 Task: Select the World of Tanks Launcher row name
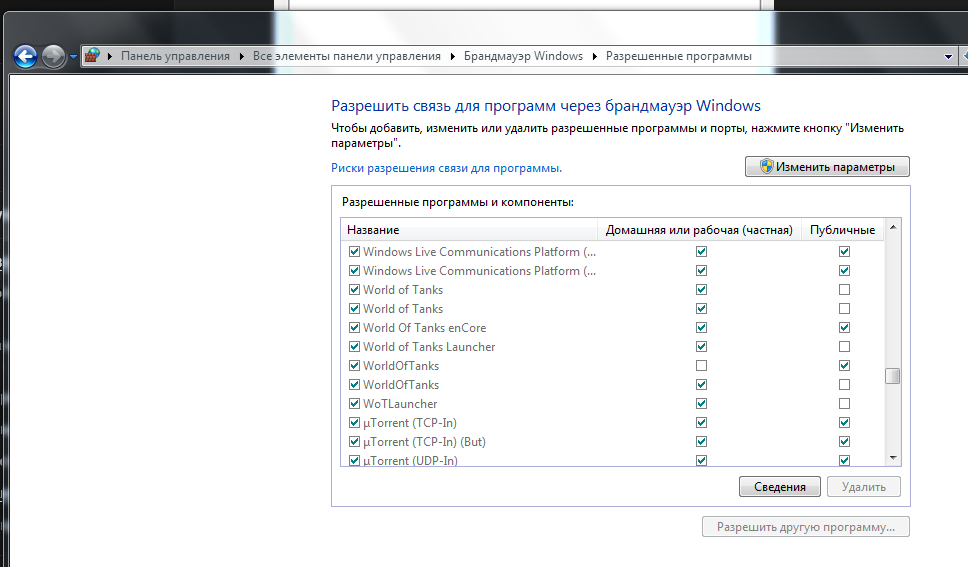[x=429, y=346]
